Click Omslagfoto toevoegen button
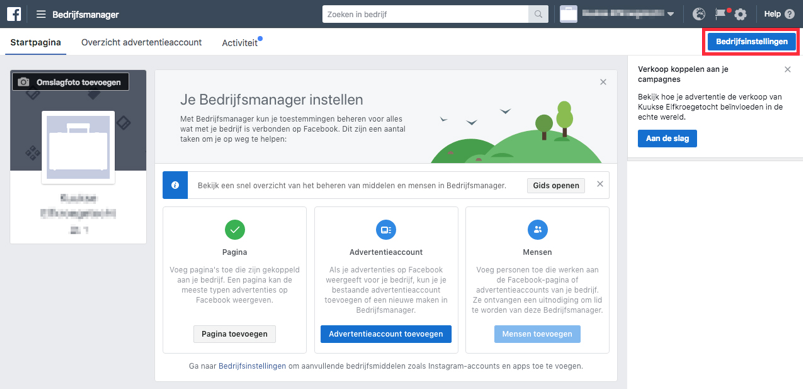Screen dimensions: 803x389 coord(71,82)
